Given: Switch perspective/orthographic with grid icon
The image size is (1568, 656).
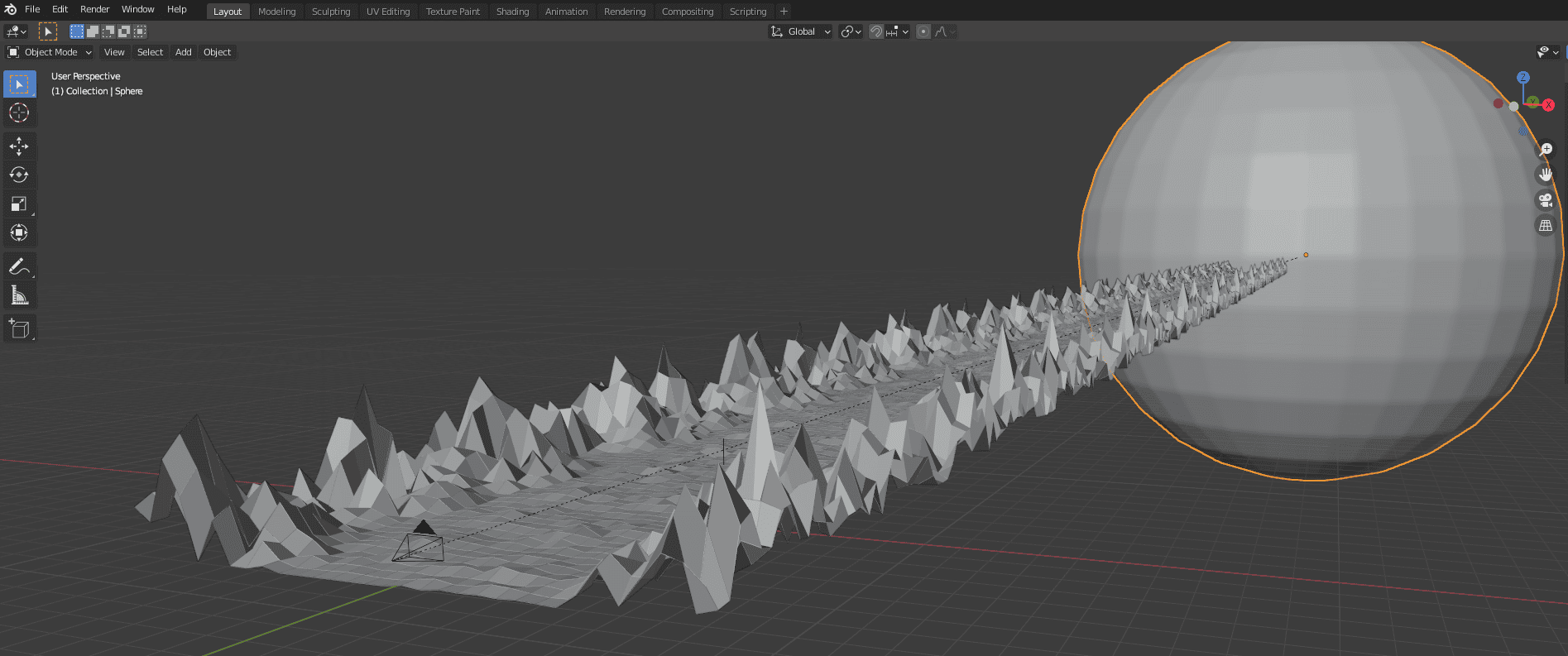Looking at the screenshot, I should coord(1545,226).
